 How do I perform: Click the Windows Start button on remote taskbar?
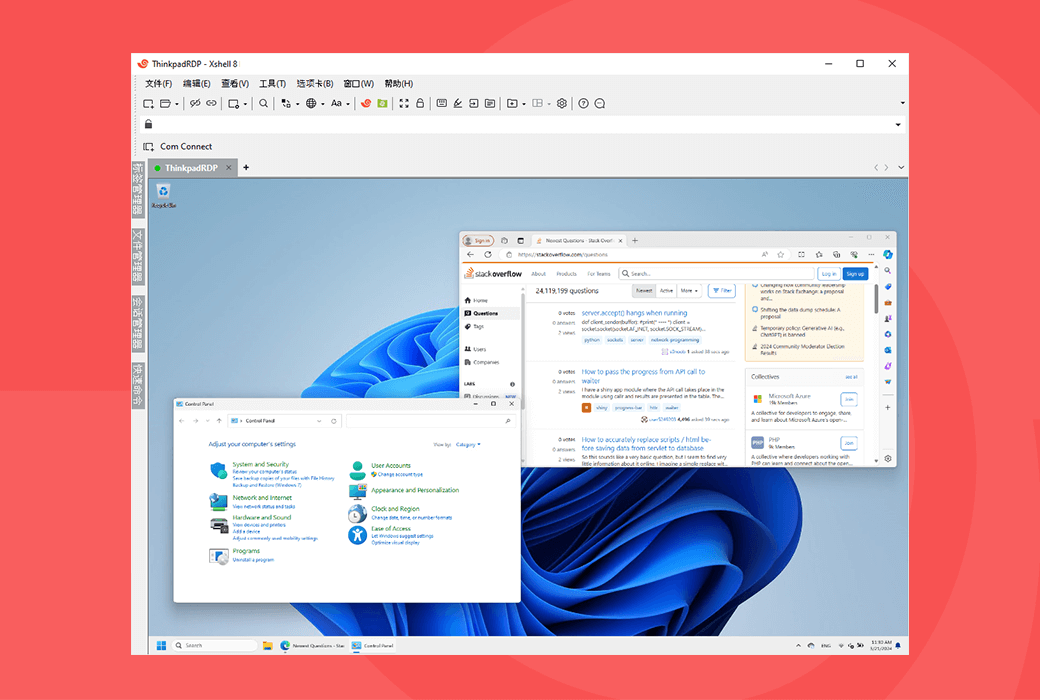pos(159,645)
